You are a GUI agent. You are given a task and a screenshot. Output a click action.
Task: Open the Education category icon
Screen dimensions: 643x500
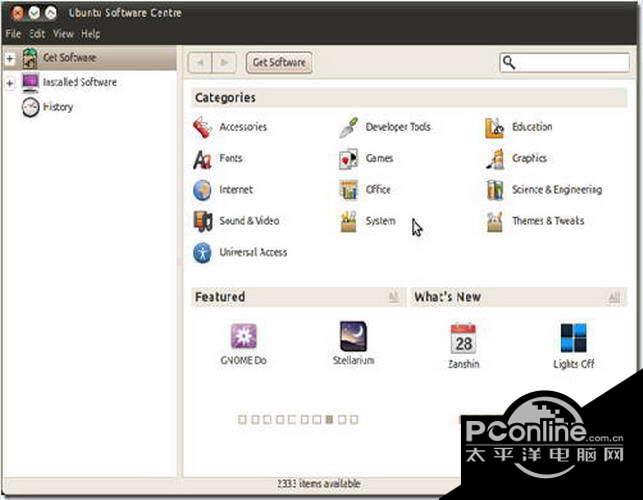(x=494, y=127)
